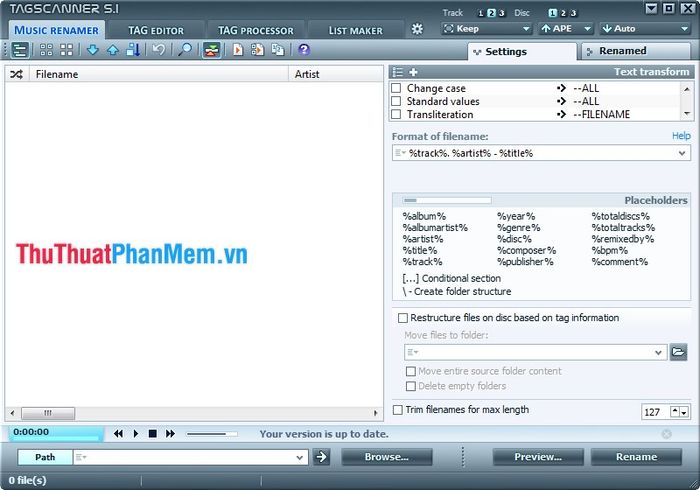Enable the Transliteration checkbox
Viewport: 700px width, 490px height.
point(396,114)
